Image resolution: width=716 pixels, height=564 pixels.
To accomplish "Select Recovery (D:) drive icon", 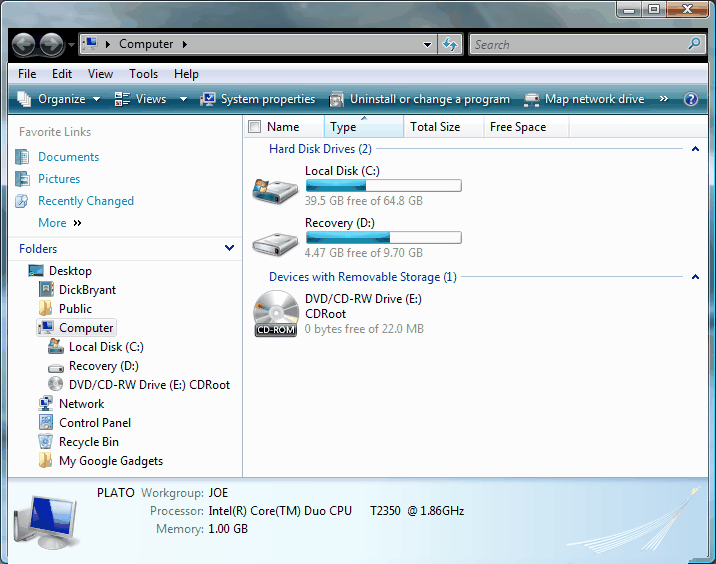I will 275,244.
